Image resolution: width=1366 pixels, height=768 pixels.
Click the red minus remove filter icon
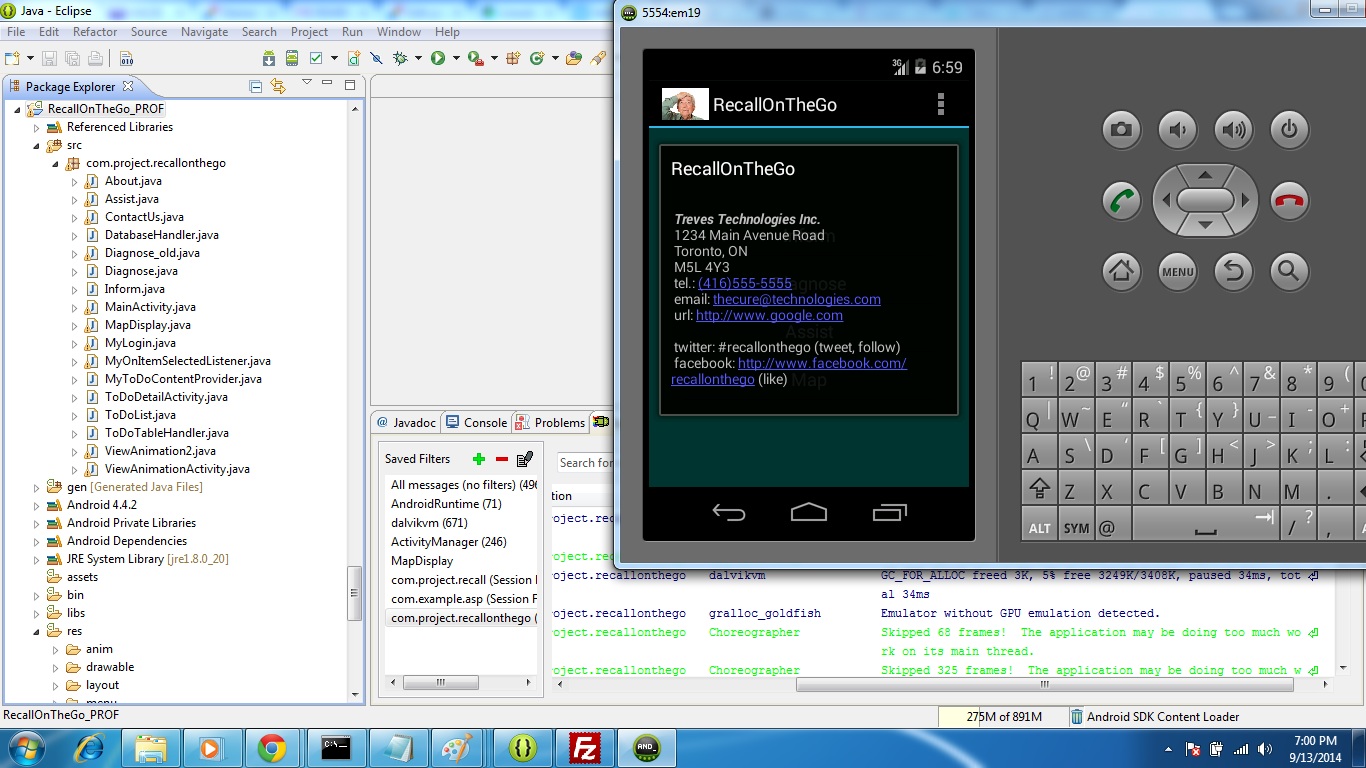[502, 459]
